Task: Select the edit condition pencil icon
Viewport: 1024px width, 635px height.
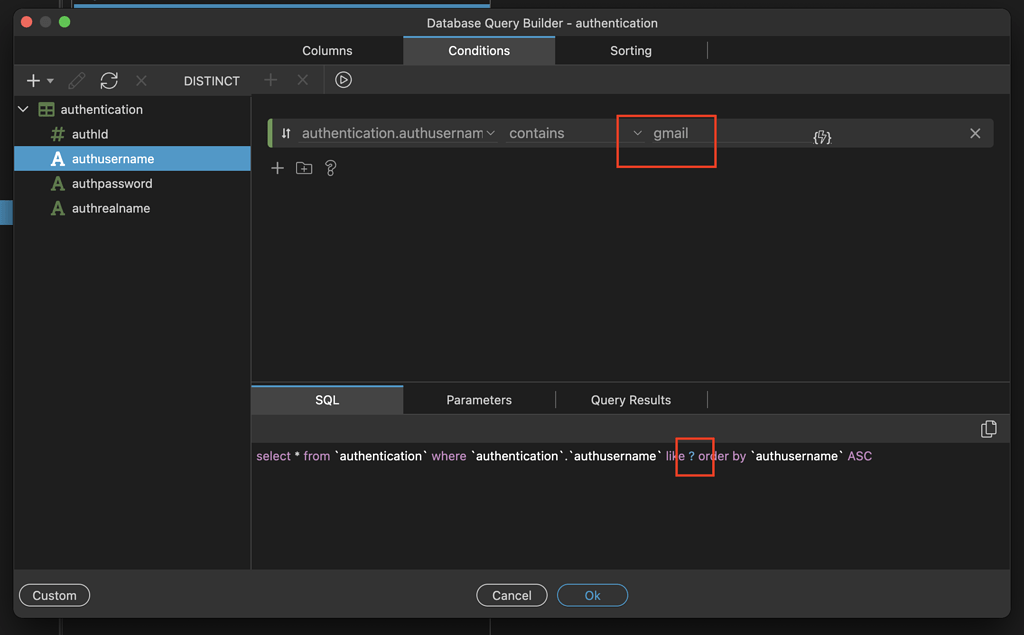Action: 75,80
